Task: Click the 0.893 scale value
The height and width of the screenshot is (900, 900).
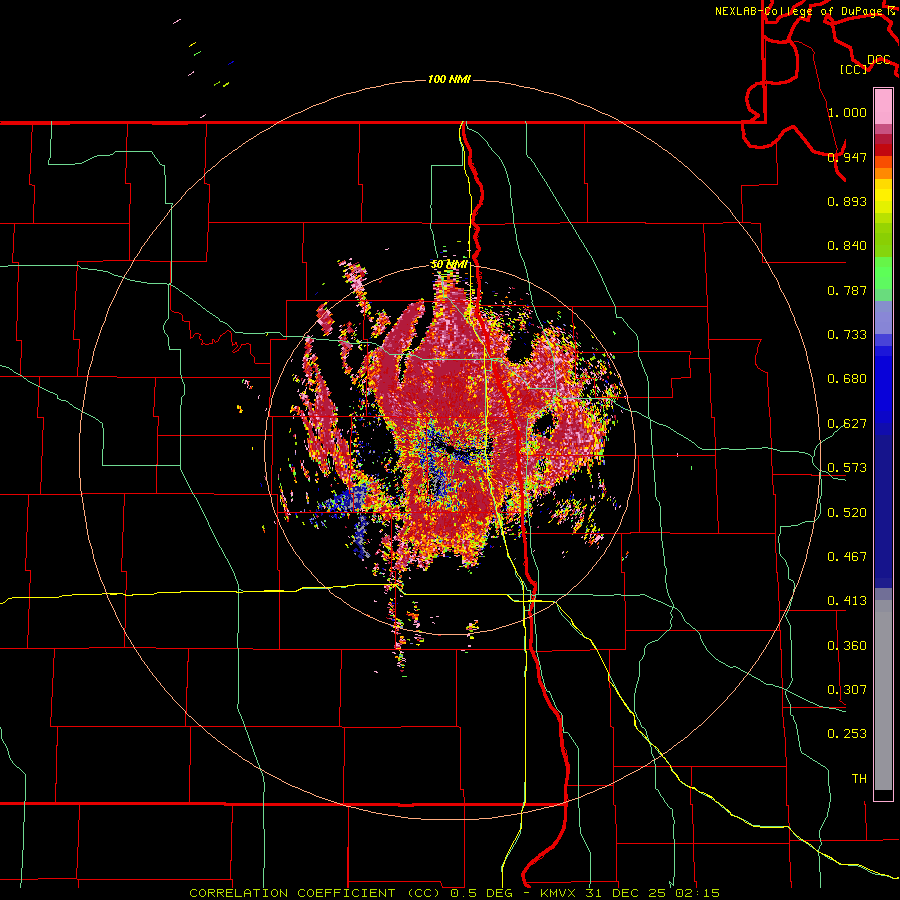Action: coord(847,201)
